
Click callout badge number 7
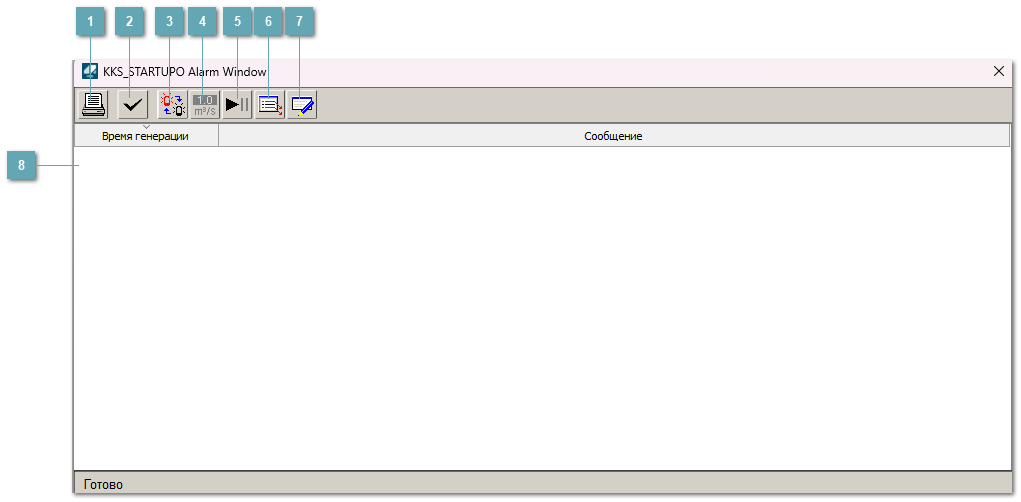tap(299, 21)
